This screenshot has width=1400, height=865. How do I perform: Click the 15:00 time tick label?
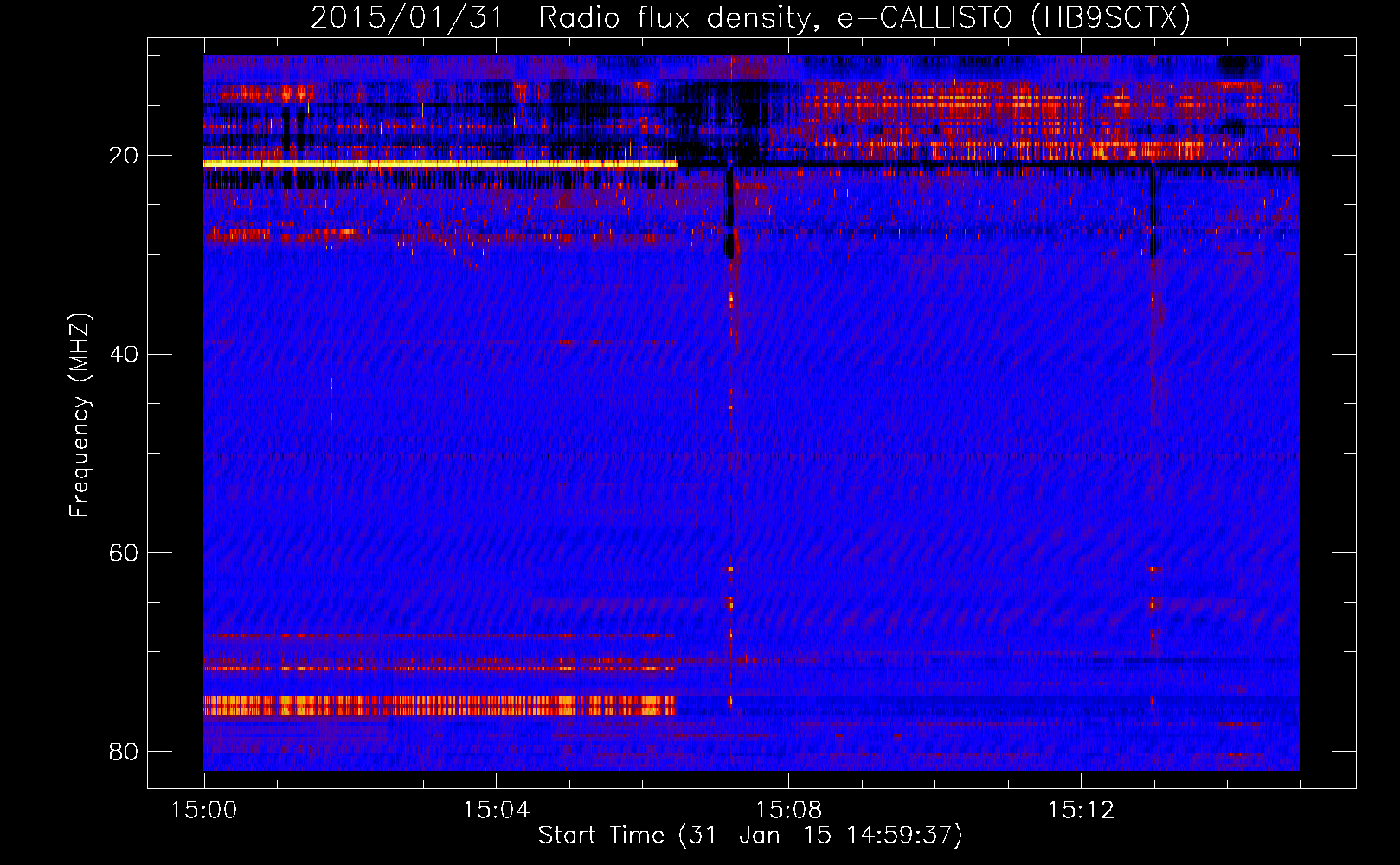coord(204,811)
